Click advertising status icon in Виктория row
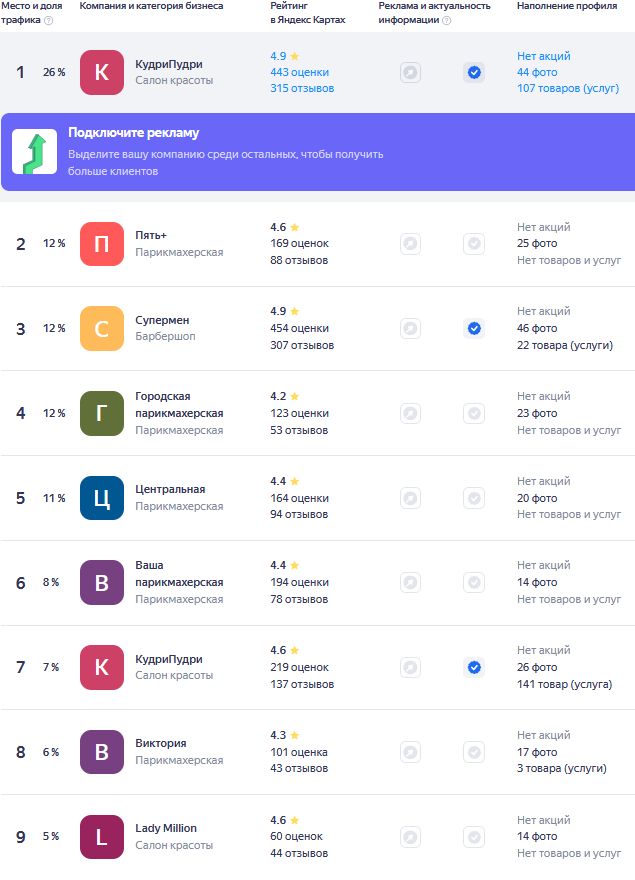 click(410, 752)
